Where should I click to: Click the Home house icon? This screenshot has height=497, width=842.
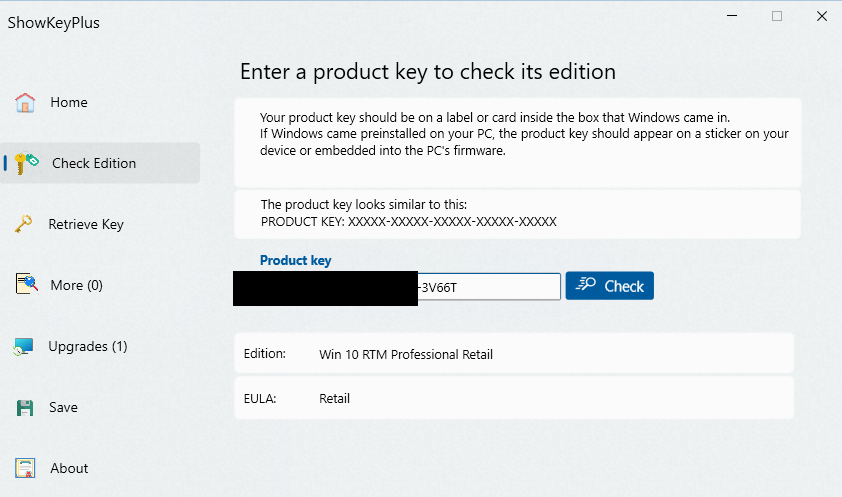click(25, 102)
